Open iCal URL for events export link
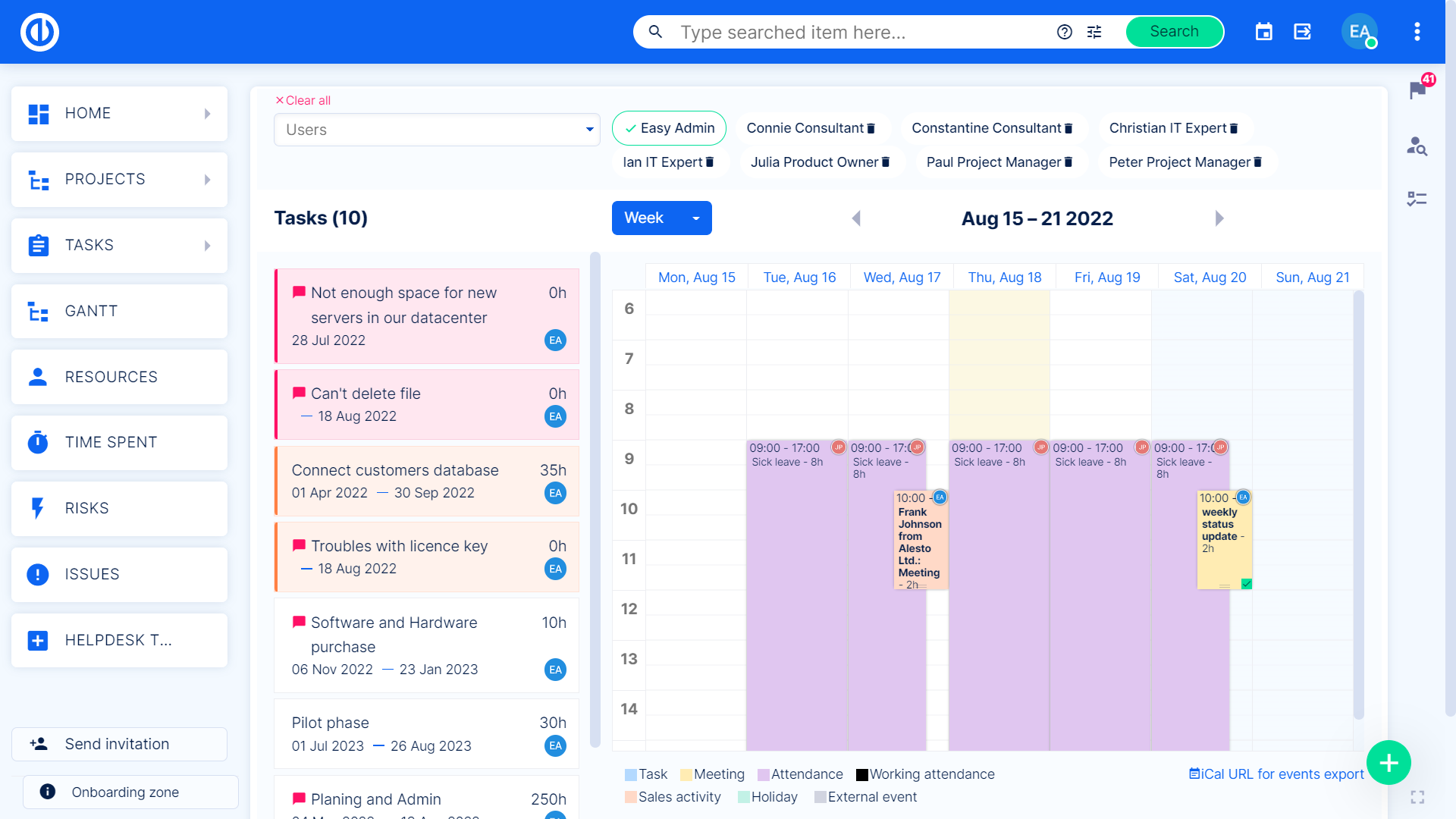Image resolution: width=1456 pixels, height=819 pixels. (1276, 773)
